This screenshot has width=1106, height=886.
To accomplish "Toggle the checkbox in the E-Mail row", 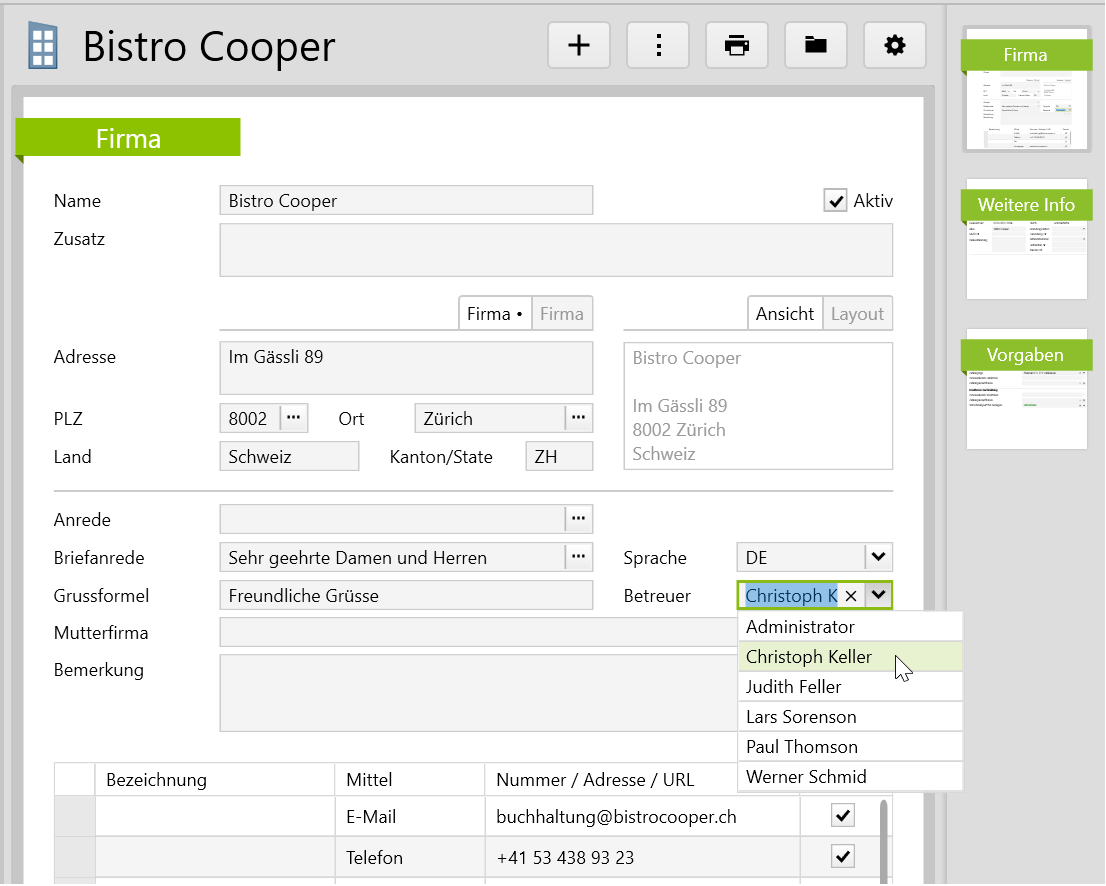I will 843,817.
